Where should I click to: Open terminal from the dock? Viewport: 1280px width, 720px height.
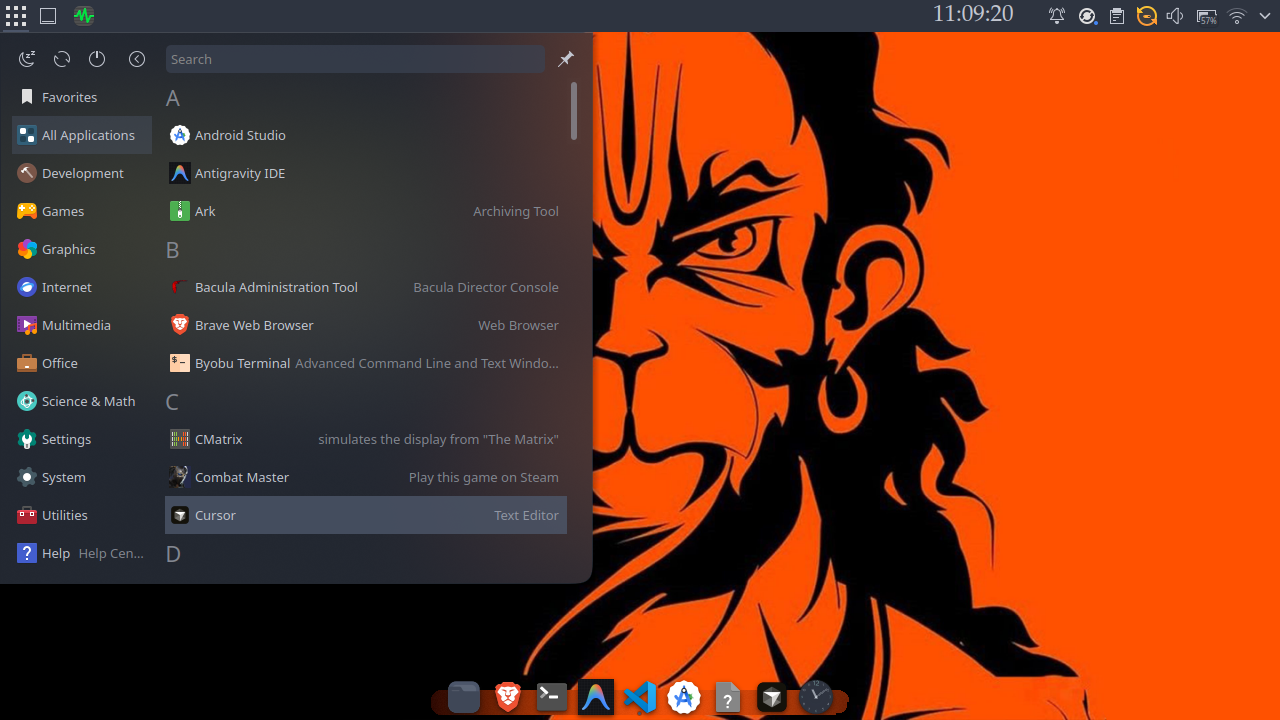[x=552, y=697]
